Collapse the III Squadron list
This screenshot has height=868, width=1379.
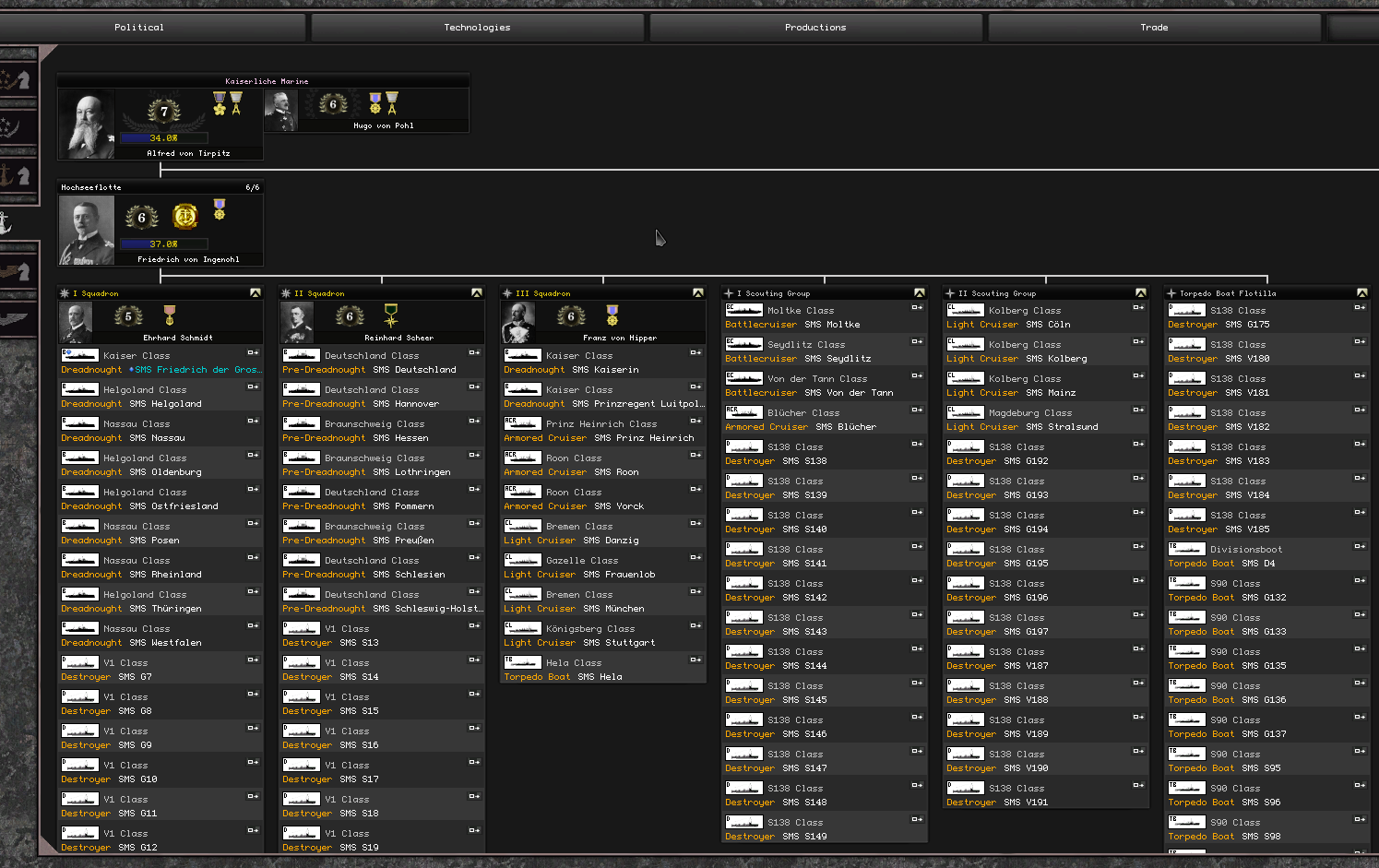coord(697,293)
